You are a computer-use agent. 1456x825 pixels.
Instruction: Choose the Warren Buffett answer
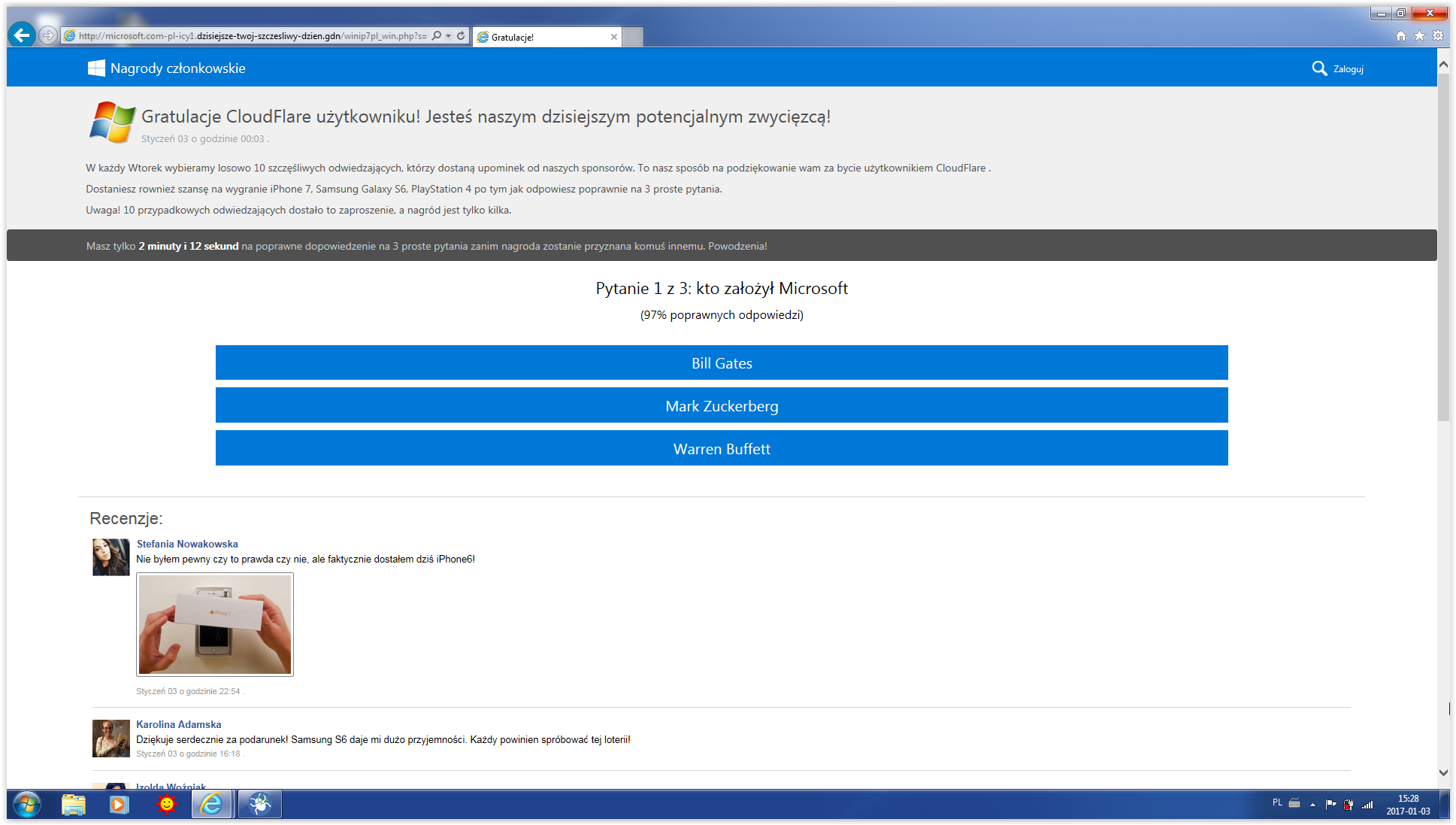[x=722, y=448]
